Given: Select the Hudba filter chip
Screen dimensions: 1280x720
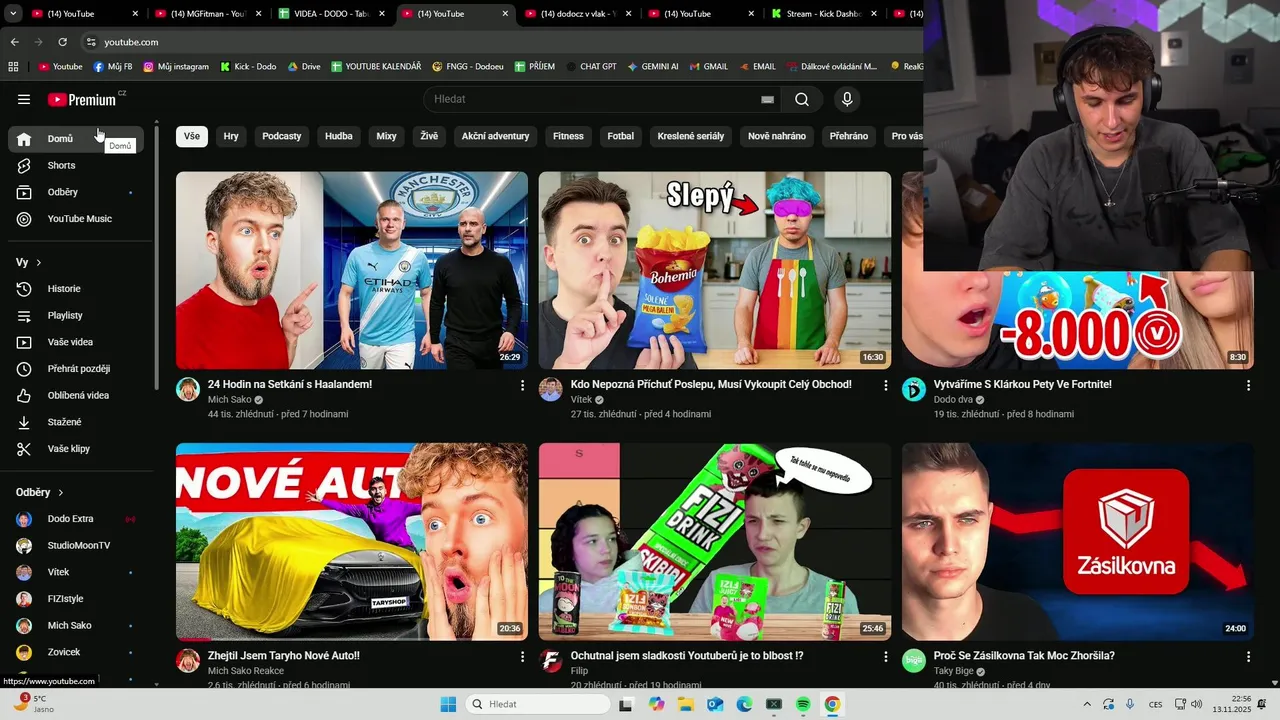Looking at the screenshot, I should [x=339, y=136].
